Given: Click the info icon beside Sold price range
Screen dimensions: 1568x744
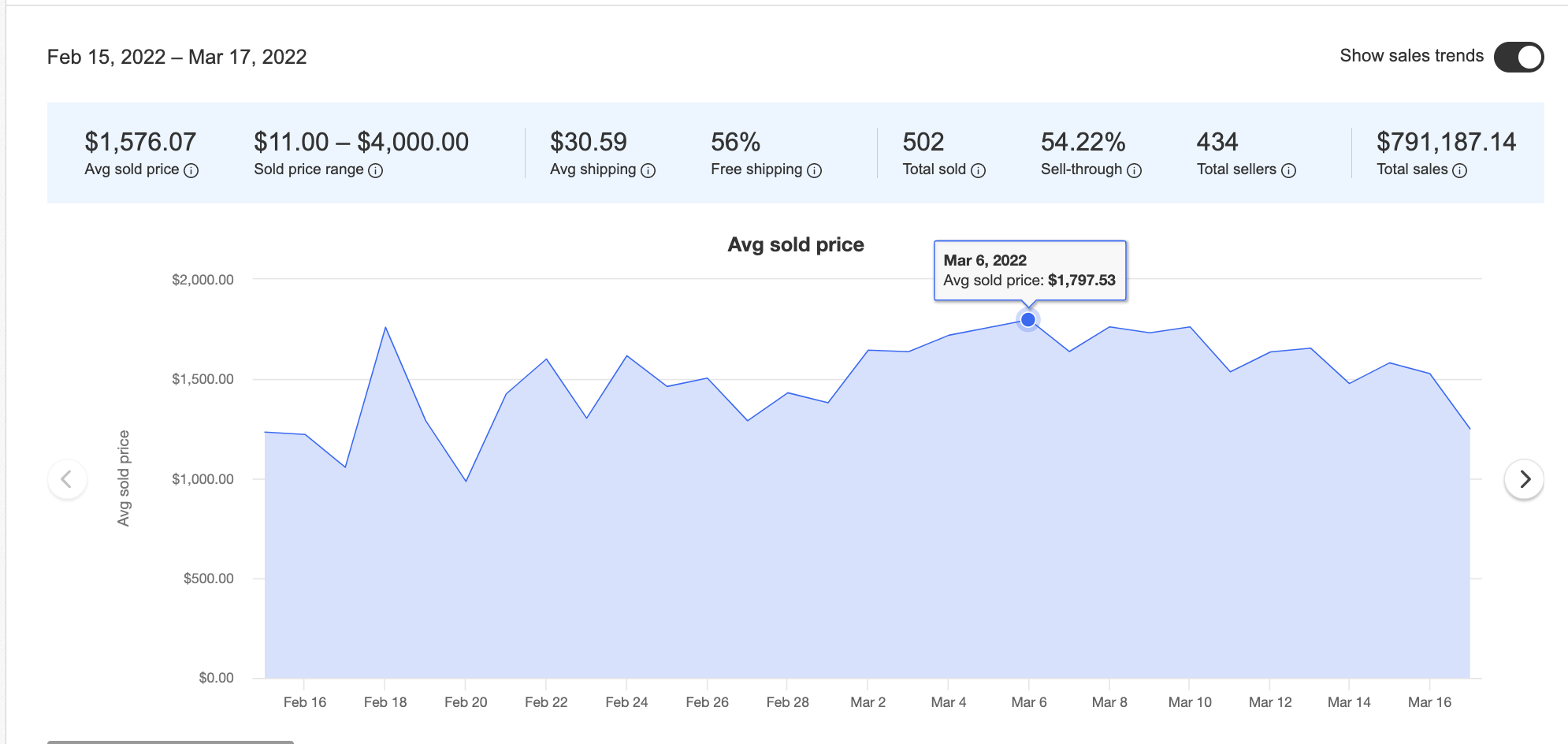Looking at the screenshot, I should click(376, 169).
